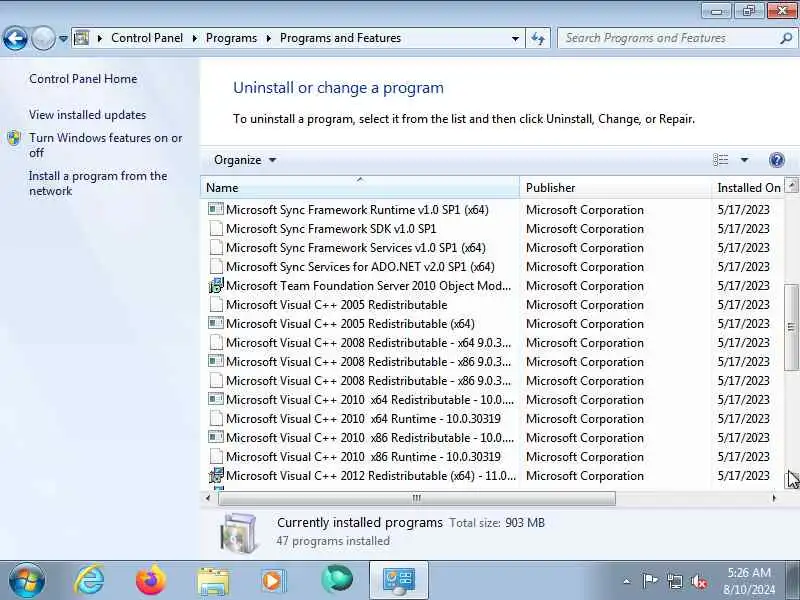Click the search magnifier icon
Screen dimensions: 800x600
[786, 38]
